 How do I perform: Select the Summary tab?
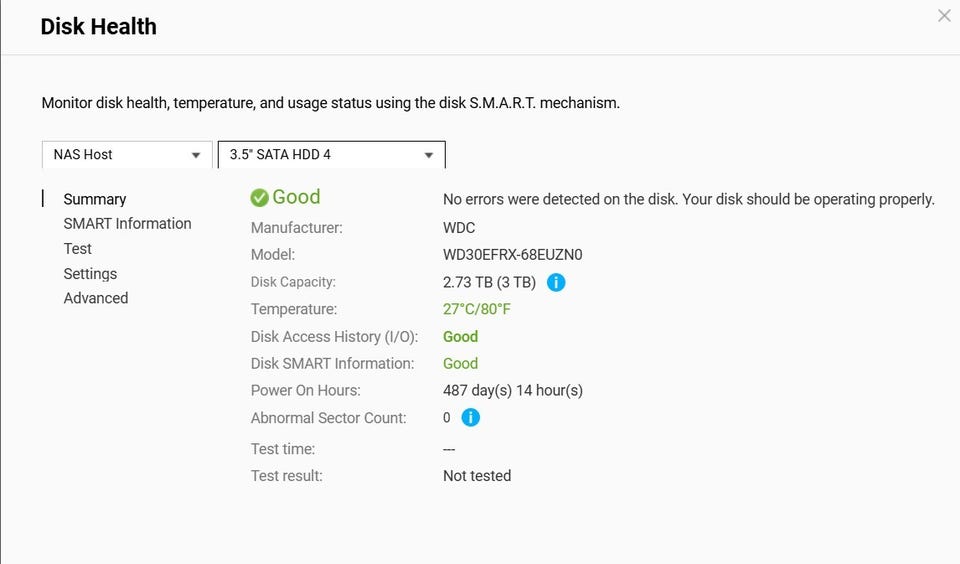coord(95,199)
